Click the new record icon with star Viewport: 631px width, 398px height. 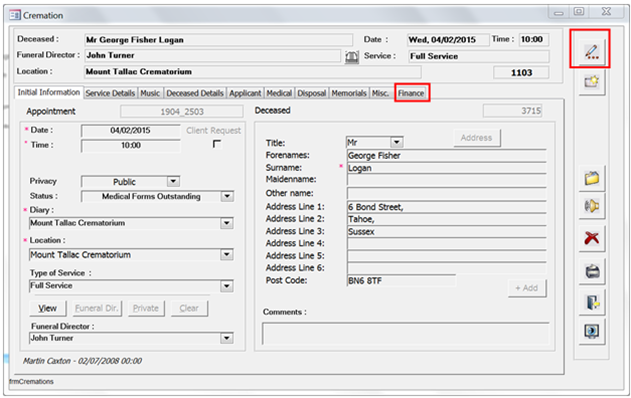click(x=592, y=82)
